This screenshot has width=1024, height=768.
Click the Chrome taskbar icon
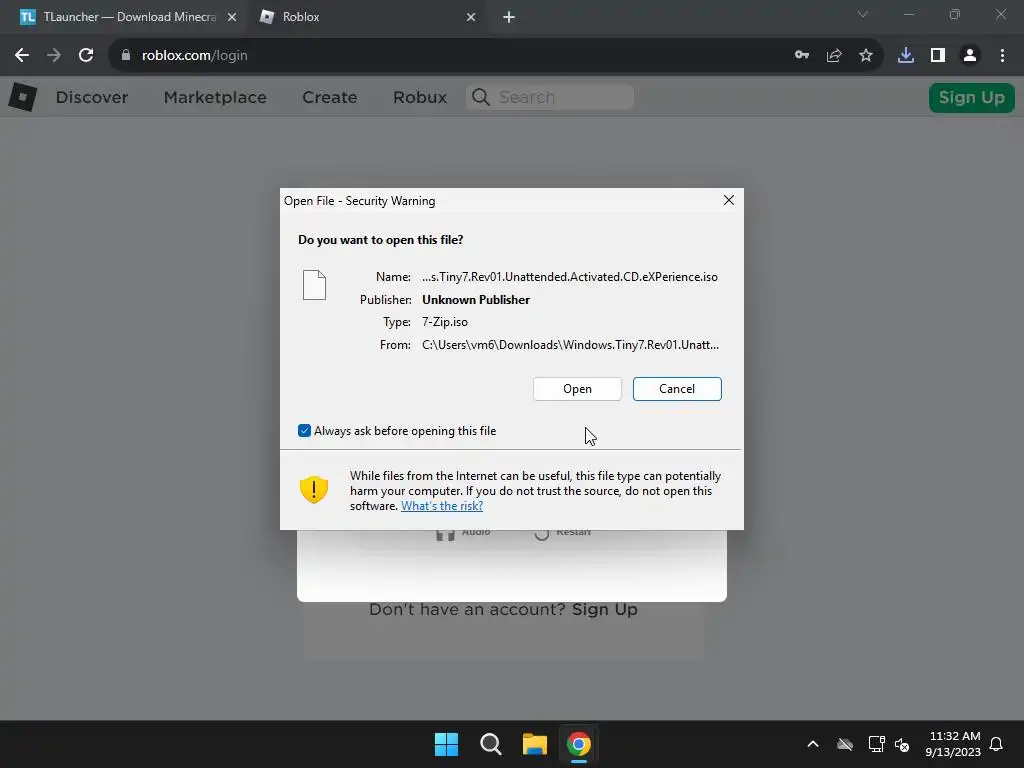click(579, 744)
